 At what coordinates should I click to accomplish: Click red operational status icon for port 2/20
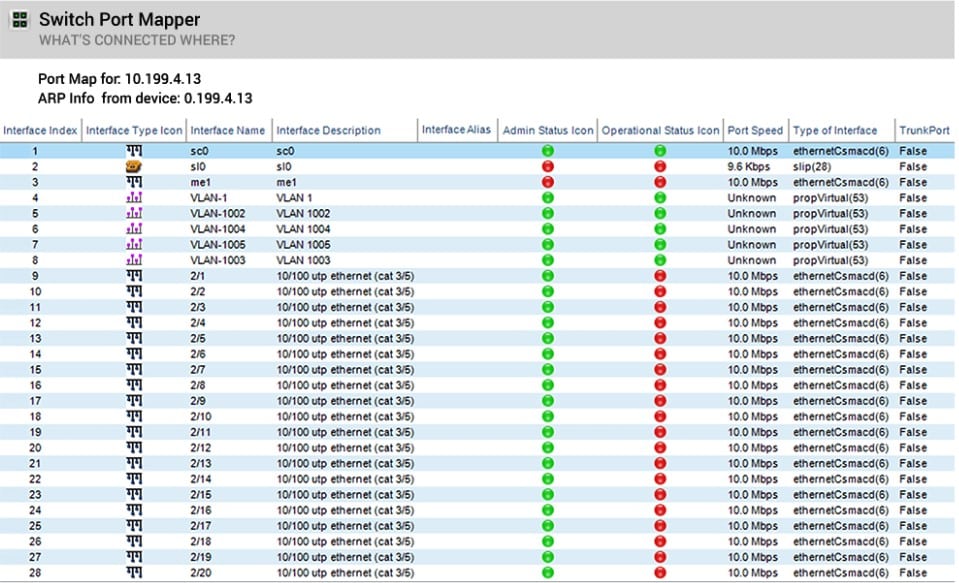(660, 573)
